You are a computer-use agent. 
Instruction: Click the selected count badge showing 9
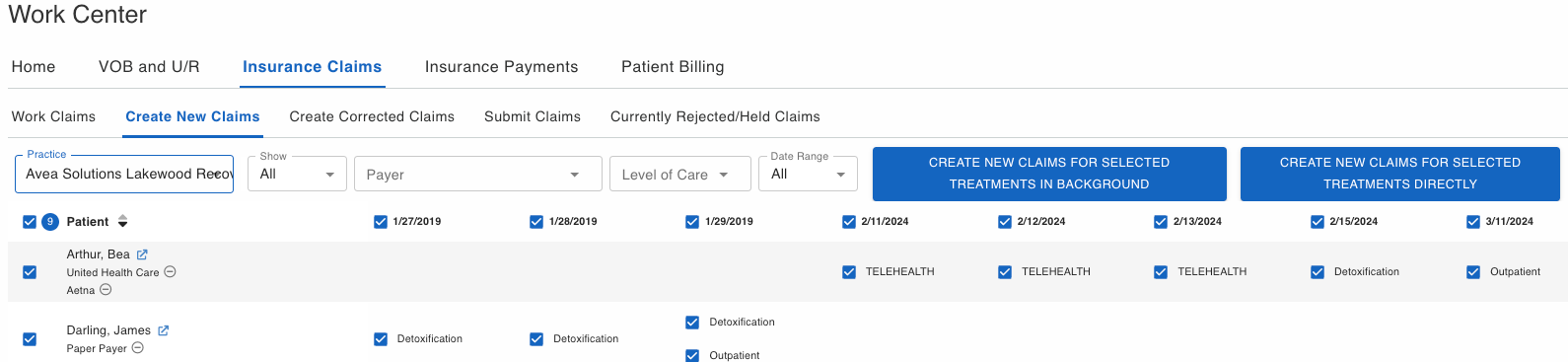click(50, 221)
